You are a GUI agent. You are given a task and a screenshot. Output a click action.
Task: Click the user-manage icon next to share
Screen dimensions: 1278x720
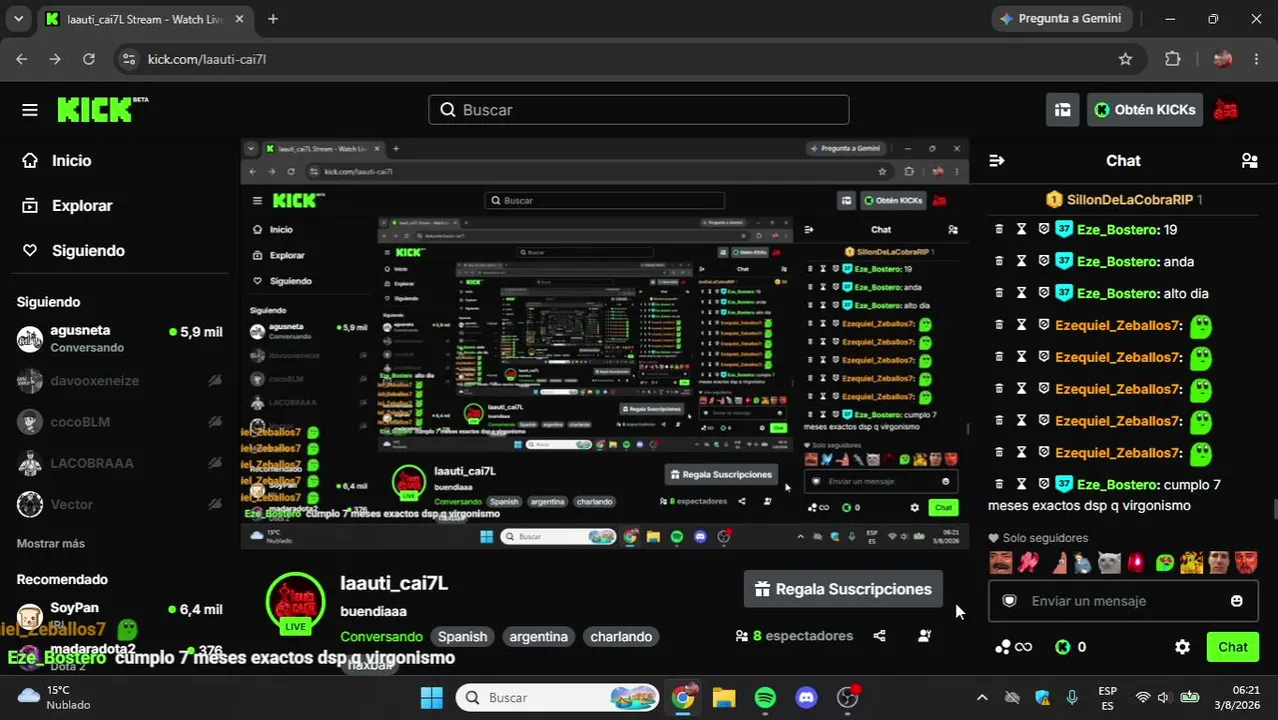pos(925,636)
